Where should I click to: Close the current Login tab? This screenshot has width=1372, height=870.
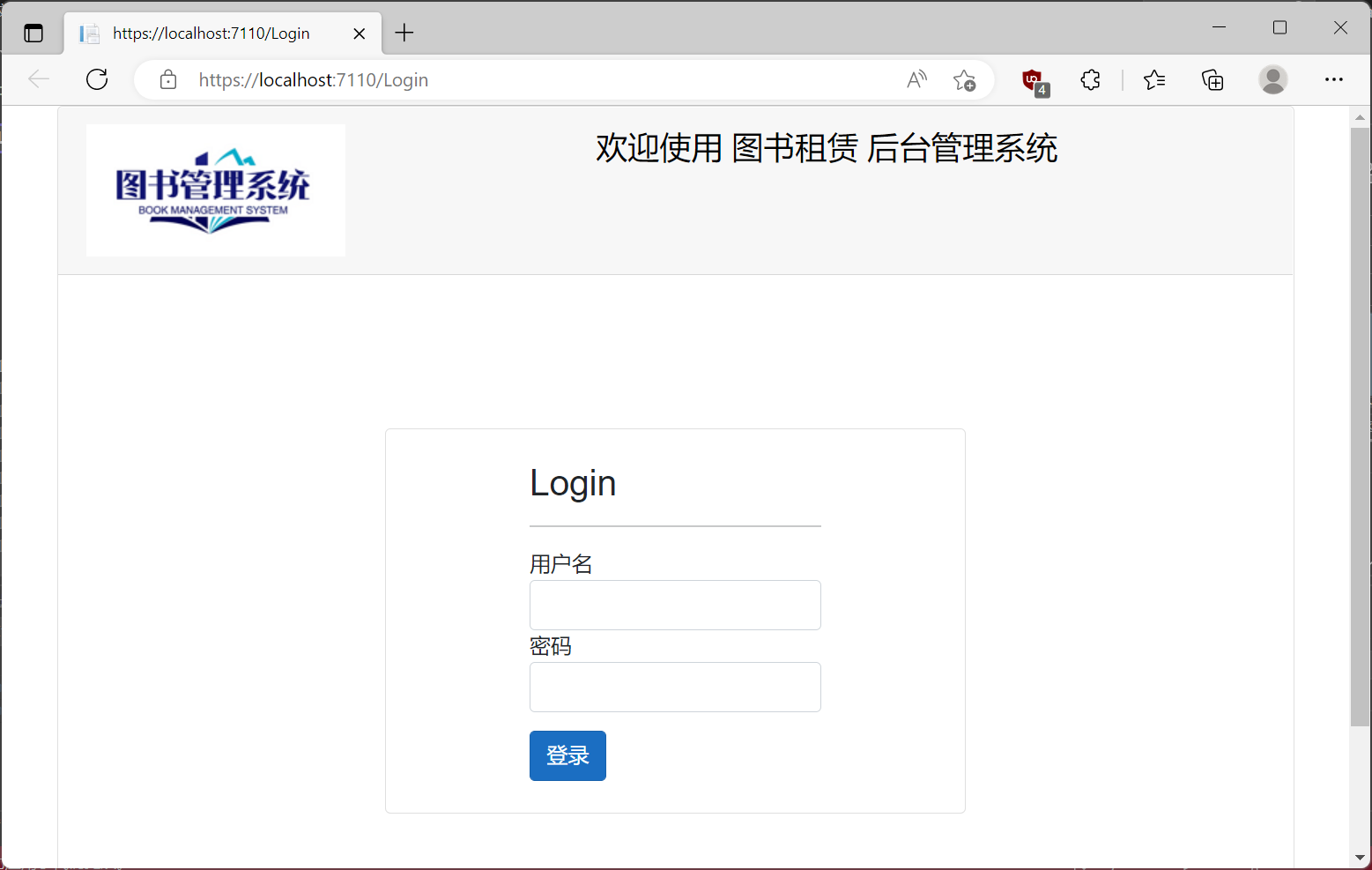point(359,33)
